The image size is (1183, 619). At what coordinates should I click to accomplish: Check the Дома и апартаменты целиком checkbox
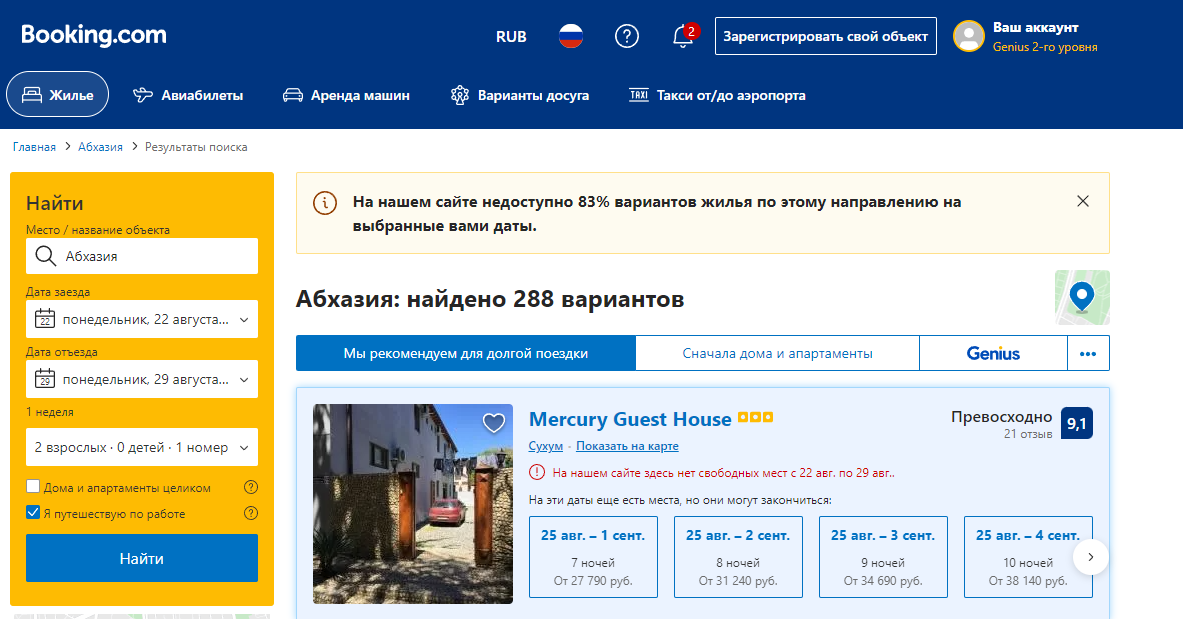click(30, 487)
